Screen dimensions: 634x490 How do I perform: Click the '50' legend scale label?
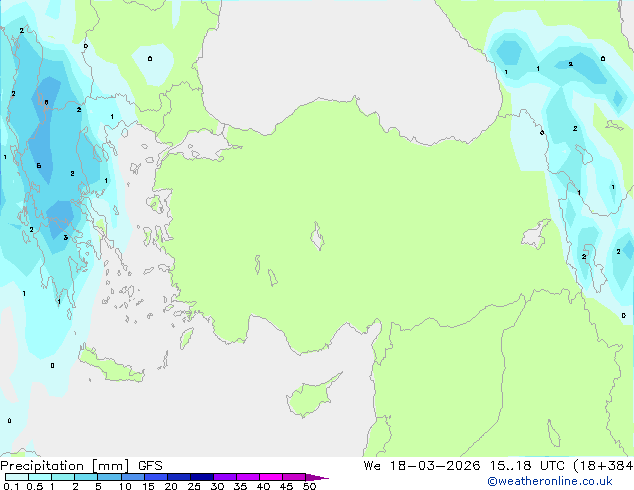[x=309, y=486]
